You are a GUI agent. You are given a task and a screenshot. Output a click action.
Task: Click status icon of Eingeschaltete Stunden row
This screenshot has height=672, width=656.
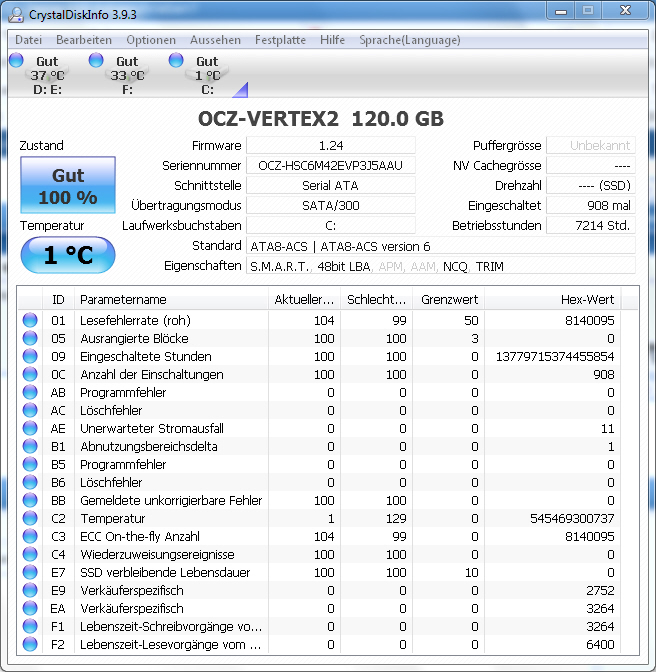coord(30,356)
